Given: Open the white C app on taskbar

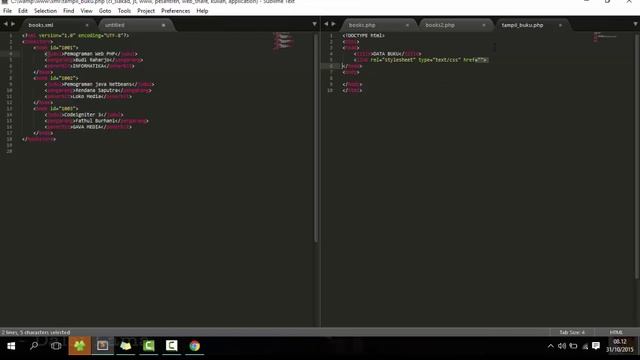Looking at the screenshot, I should (x=171, y=346).
